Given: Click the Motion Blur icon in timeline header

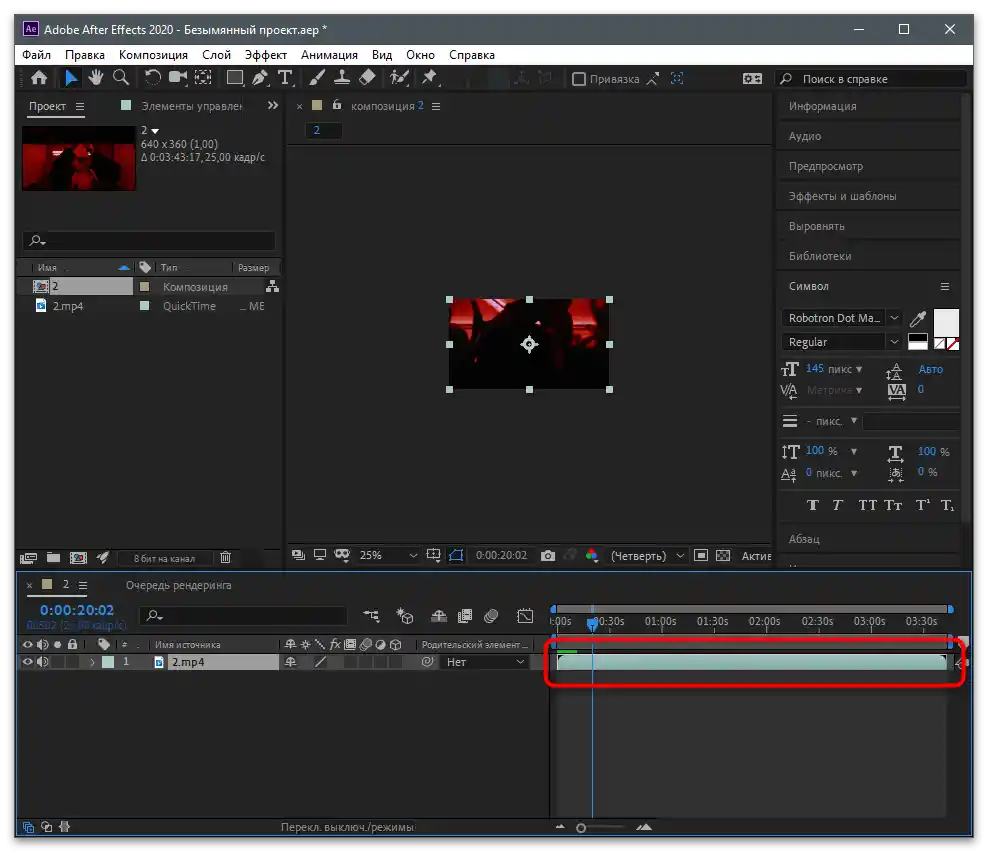Looking at the screenshot, I should [491, 616].
